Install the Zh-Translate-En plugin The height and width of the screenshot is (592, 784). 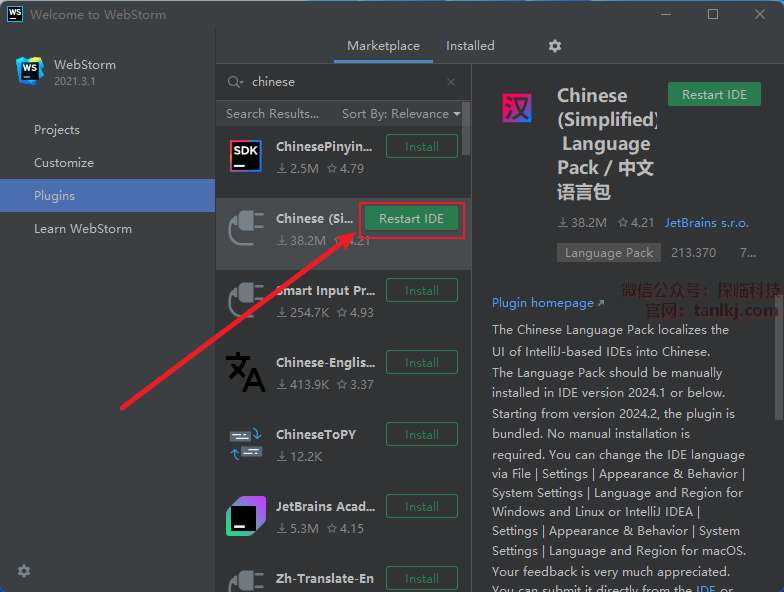pyautogui.click(x=422, y=578)
